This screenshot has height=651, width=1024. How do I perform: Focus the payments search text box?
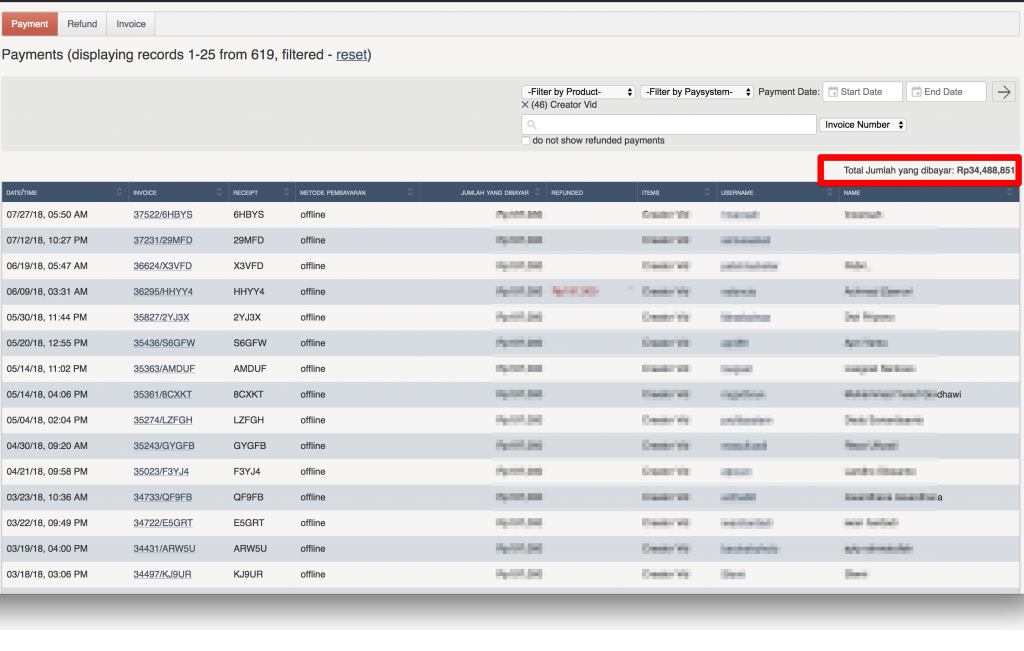coord(669,125)
